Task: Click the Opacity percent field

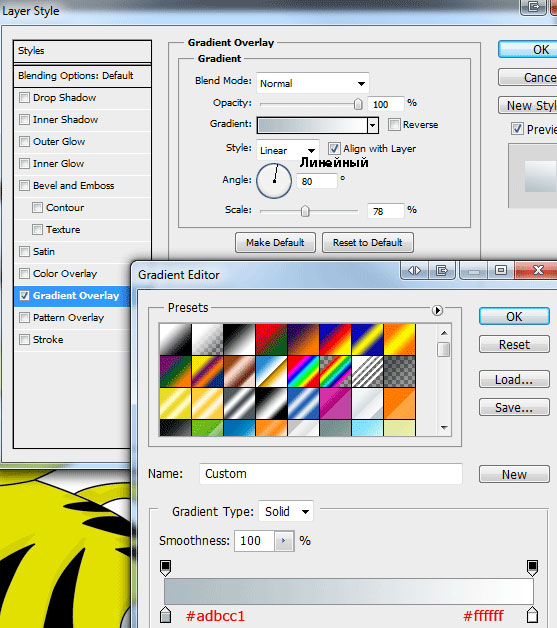Action: [385, 105]
